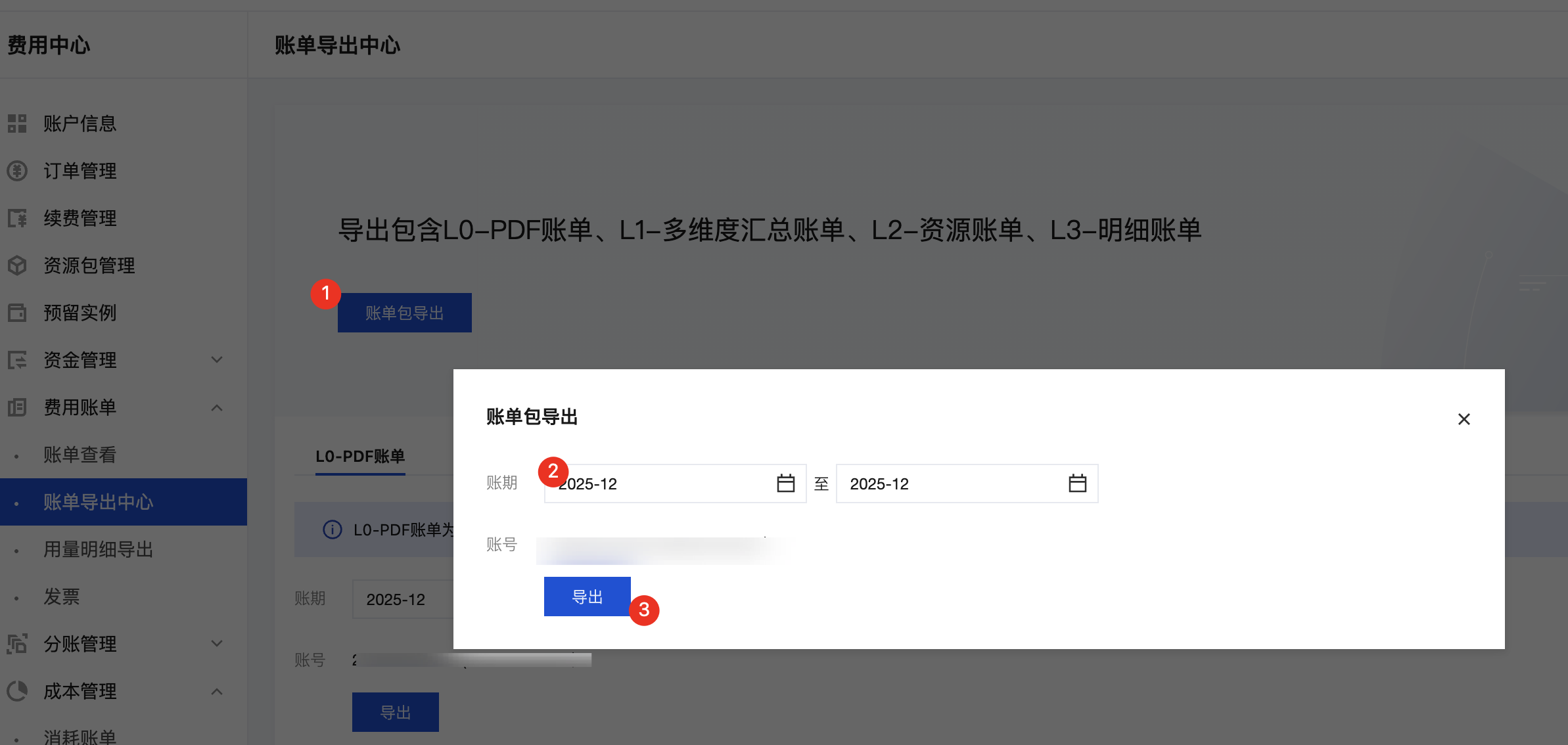Expand the 分账管理 menu chevron
The height and width of the screenshot is (745, 1568).
tap(217, 644)
